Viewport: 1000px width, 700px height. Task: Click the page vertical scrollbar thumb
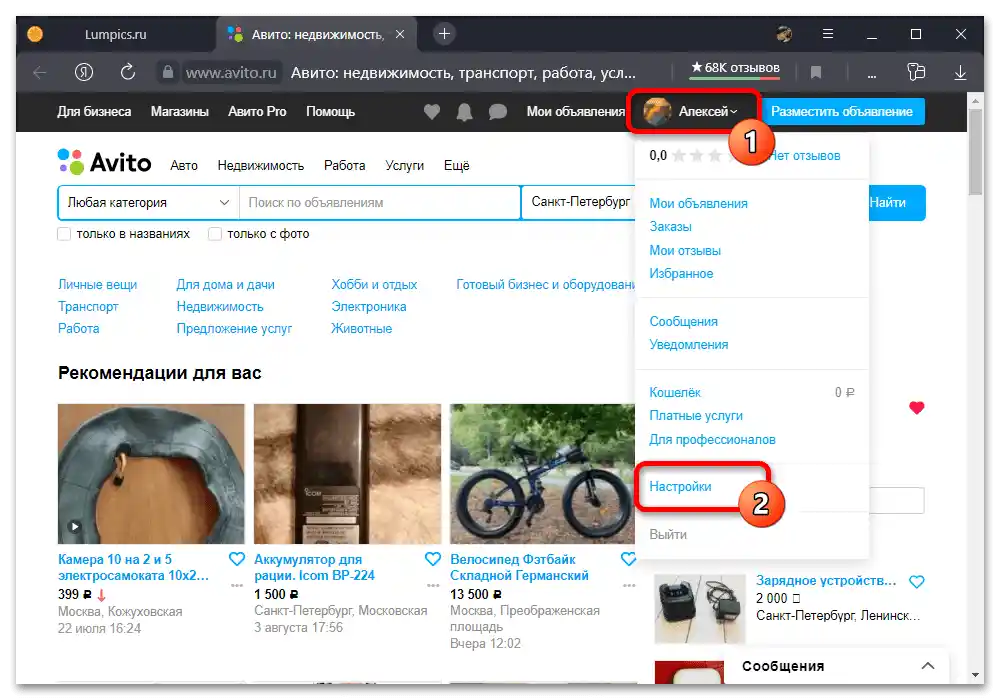tap(975, 151)
